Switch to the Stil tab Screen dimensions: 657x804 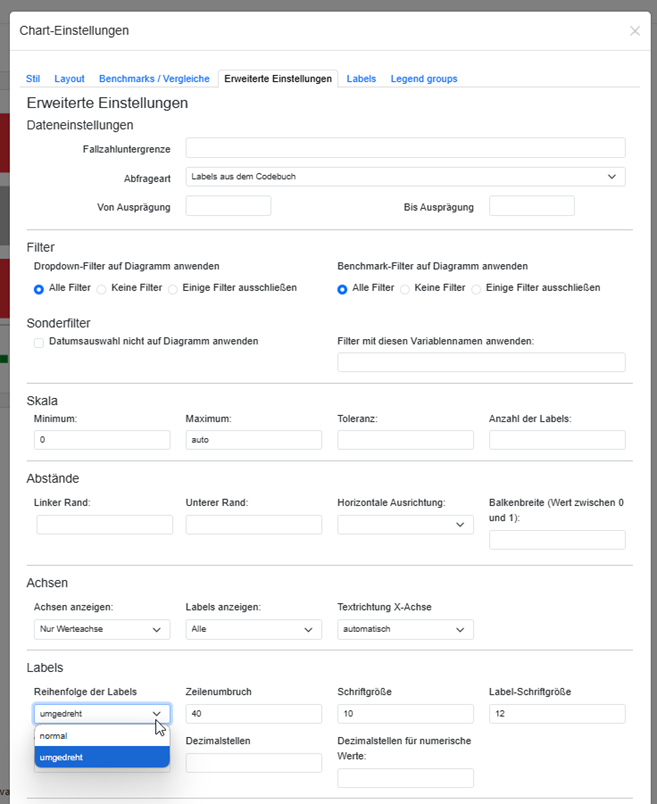[x=33, y=78]
